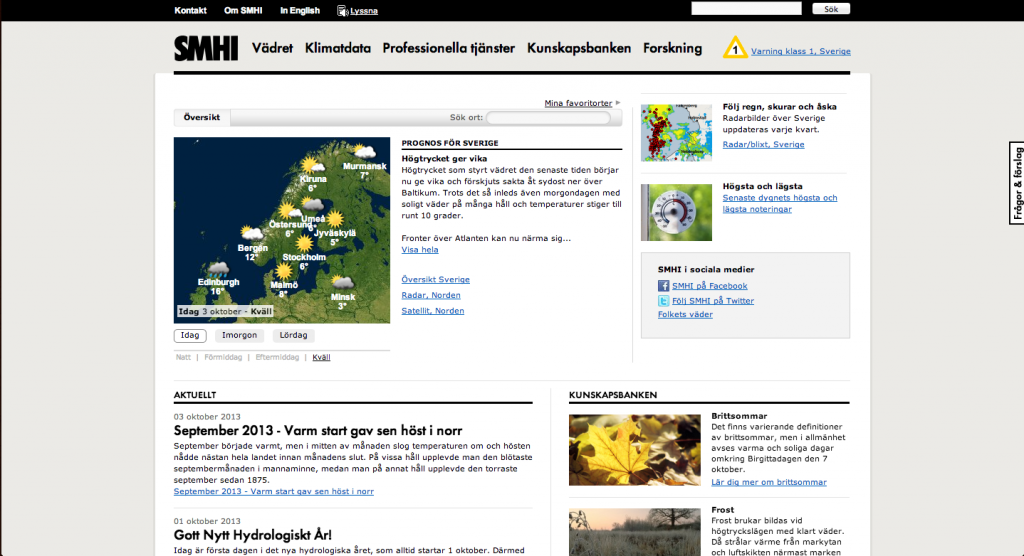Click the September 2013 headline
1024x556 pixels.
coord(318,431)
